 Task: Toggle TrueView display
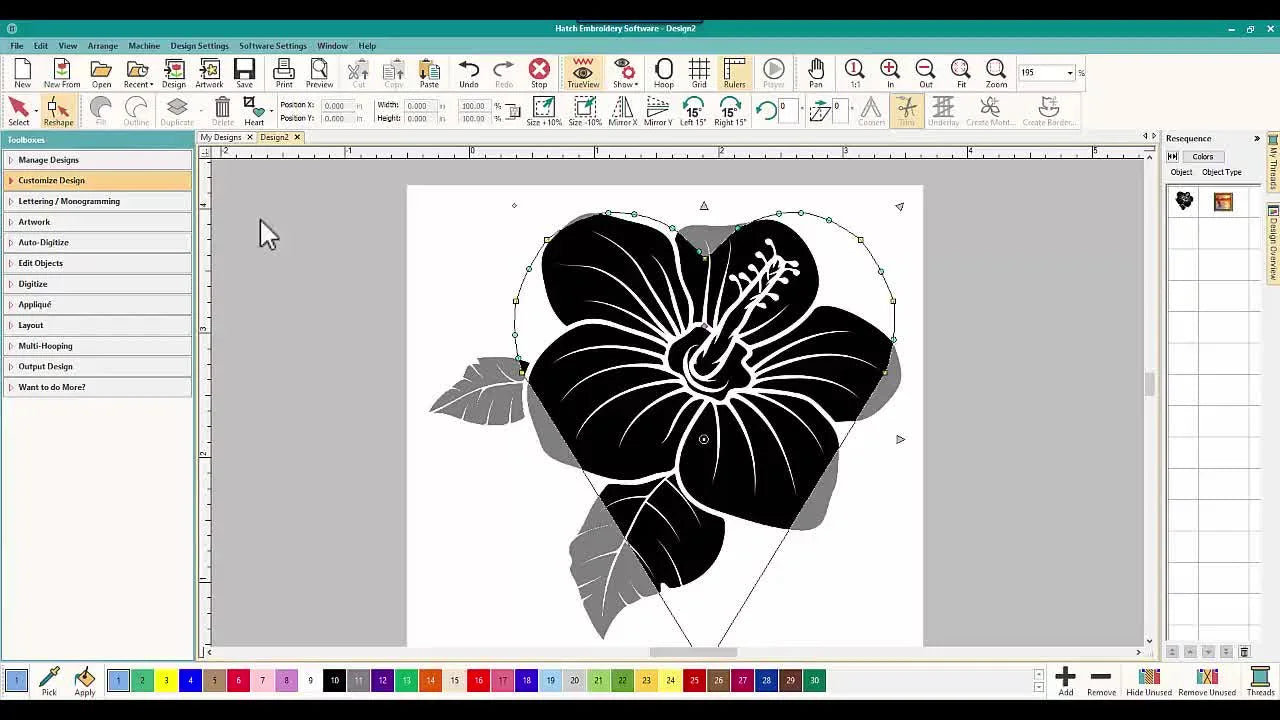[581, 72]
